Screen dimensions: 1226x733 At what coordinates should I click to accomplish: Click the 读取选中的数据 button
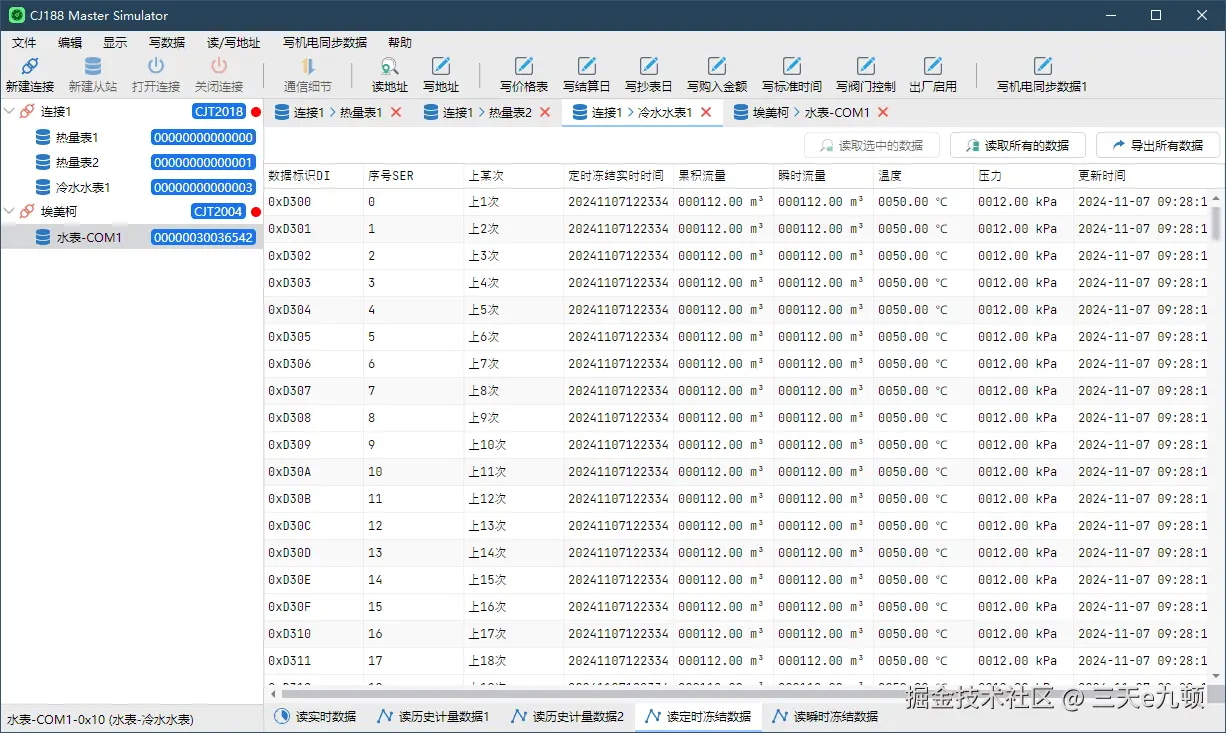[x=872, y=145]
